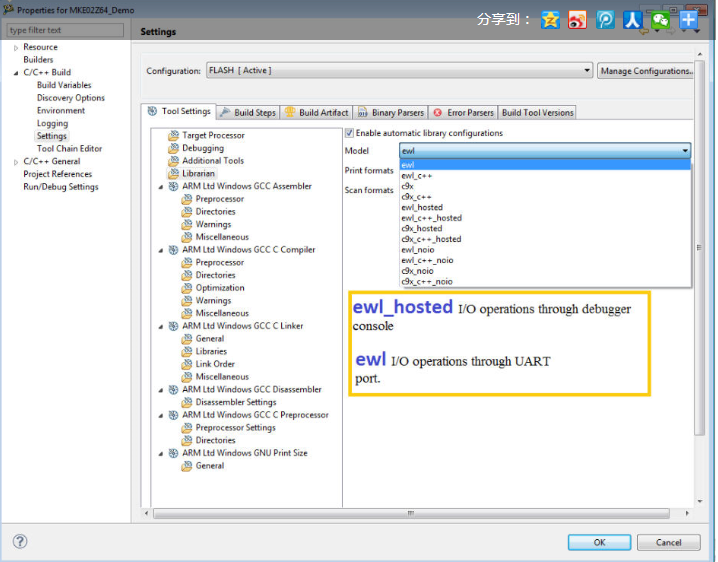Click the ARM Ltd Windows GNU Print Size tool icon
Viewport: 718px width, 562px height.
174,453
